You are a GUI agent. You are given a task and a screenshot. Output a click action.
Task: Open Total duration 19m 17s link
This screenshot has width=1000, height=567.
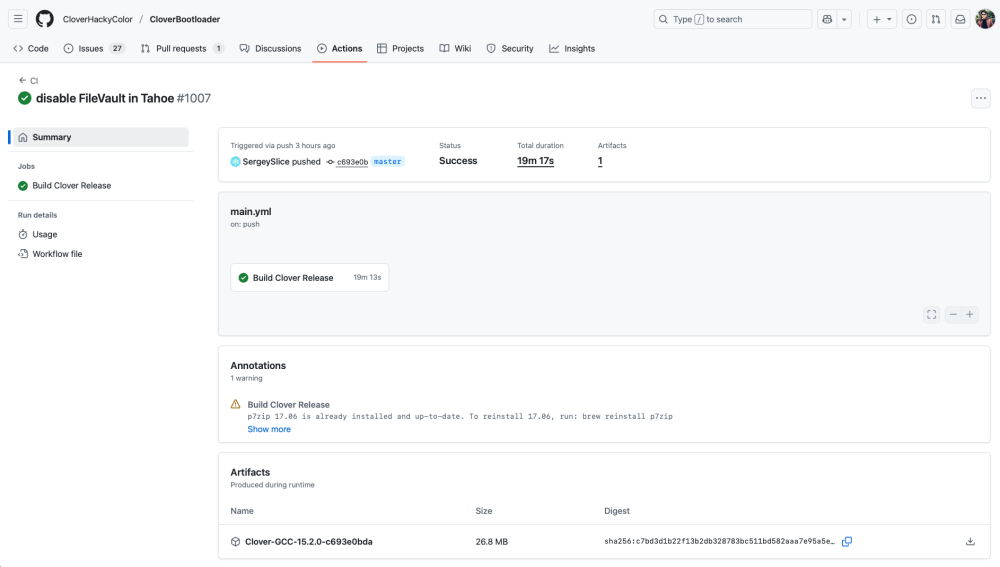point(535,161)
